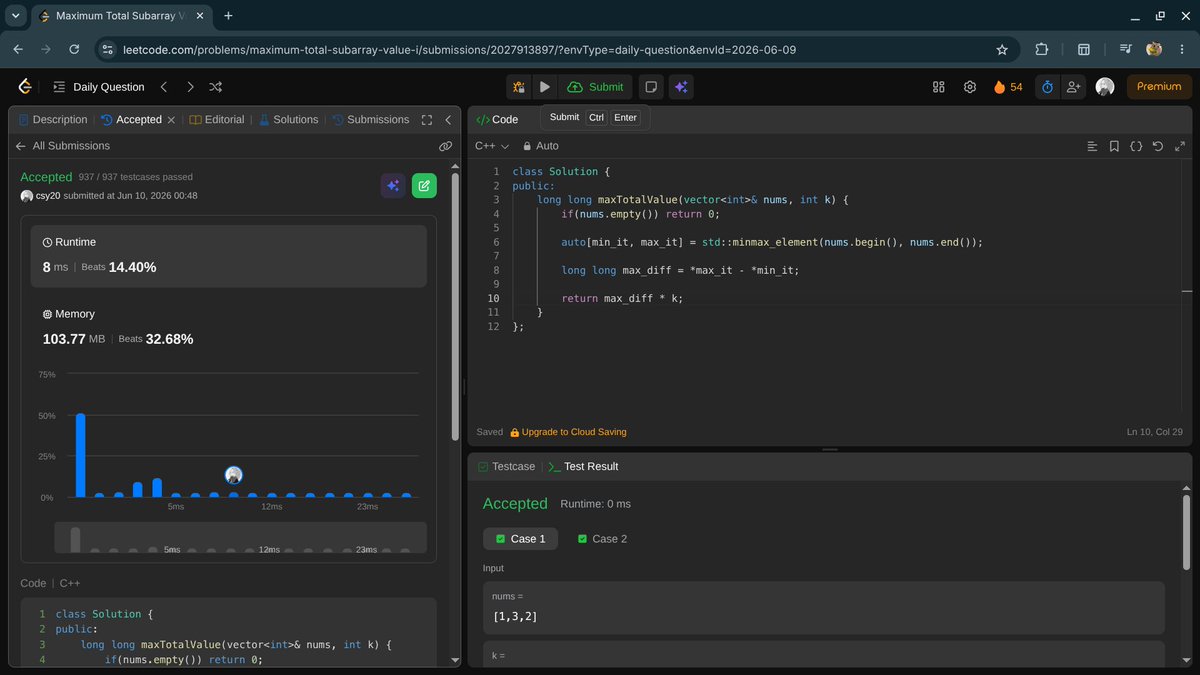Click Upgrade to Cloud Saving link
The width and height of the screenshot is (1200, 675).
tap(568, 432)
